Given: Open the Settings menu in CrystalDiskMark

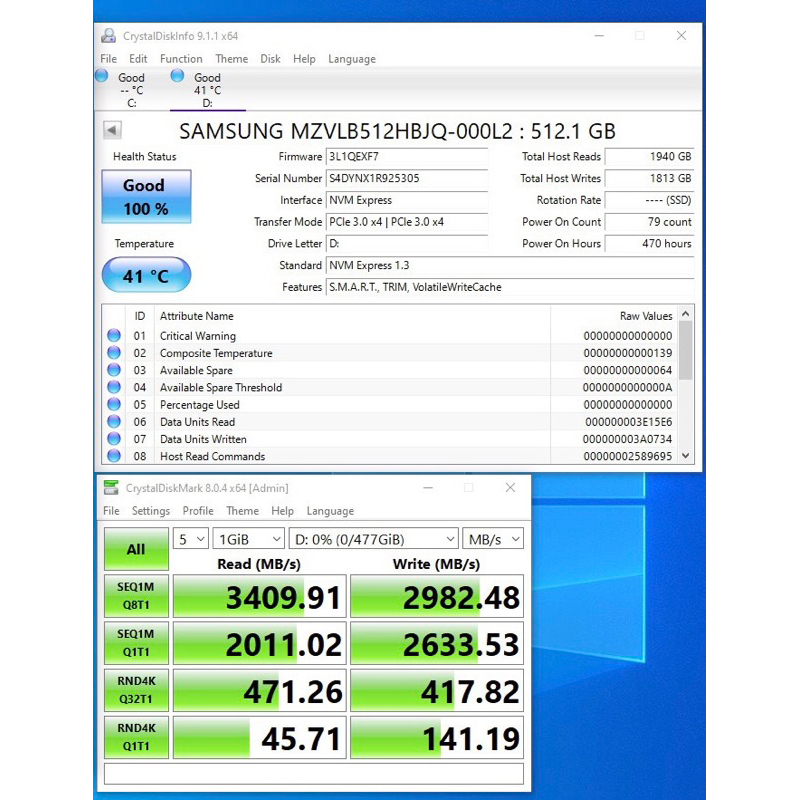Looking at the screenshot, I should (x=150, y=511).
